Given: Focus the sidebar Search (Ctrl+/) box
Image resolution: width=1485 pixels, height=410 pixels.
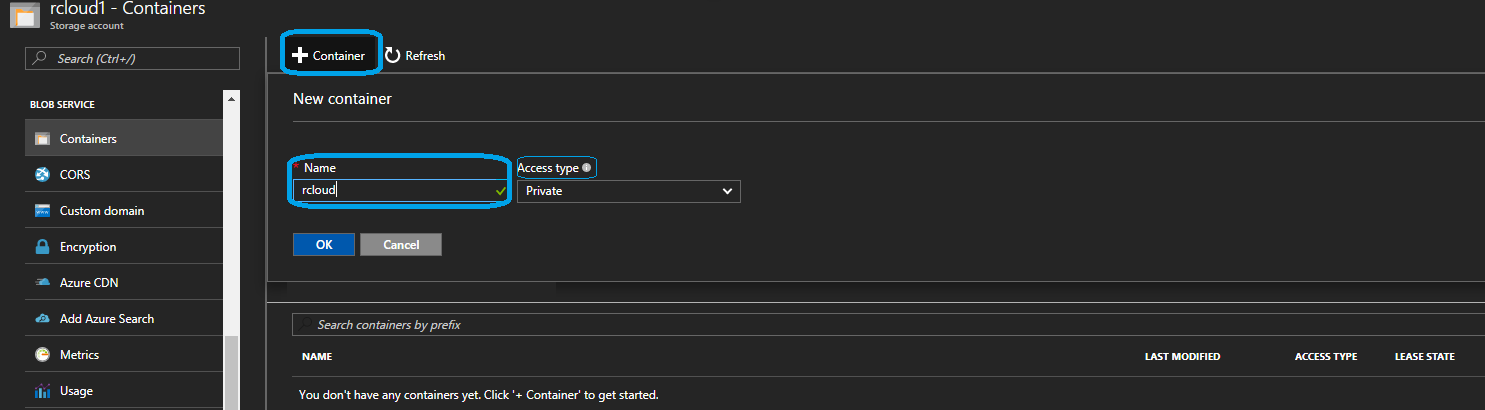Looking at the screenshot, I should click(132, 59).
